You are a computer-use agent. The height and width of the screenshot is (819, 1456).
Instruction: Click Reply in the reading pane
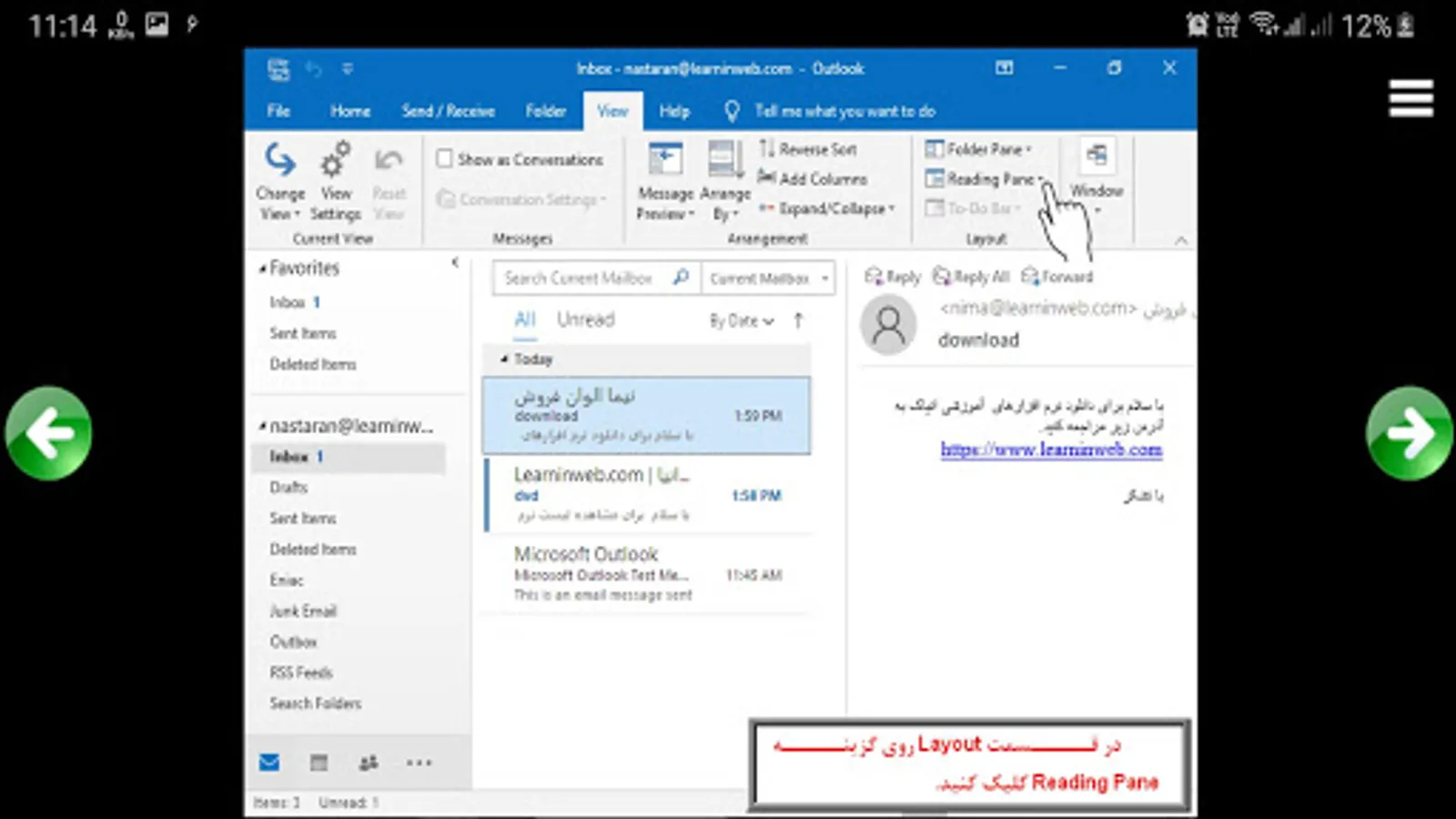pyautogui.click(x=893, y=277)
